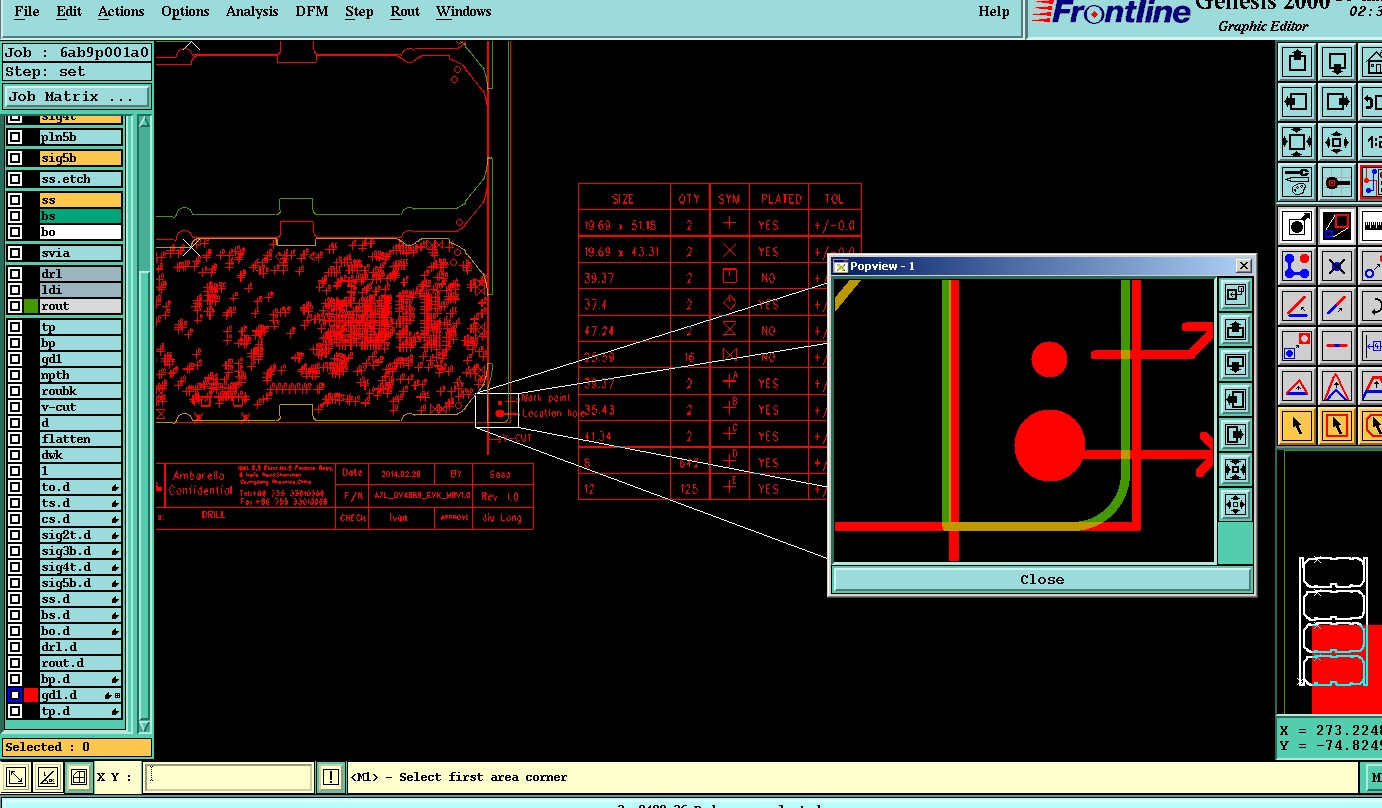Image resolution: width=1382 pixels, height=808 pixels.
Task: Click the squares copy/move icon
Action: pyautogui.click(x=1297, y=346)
